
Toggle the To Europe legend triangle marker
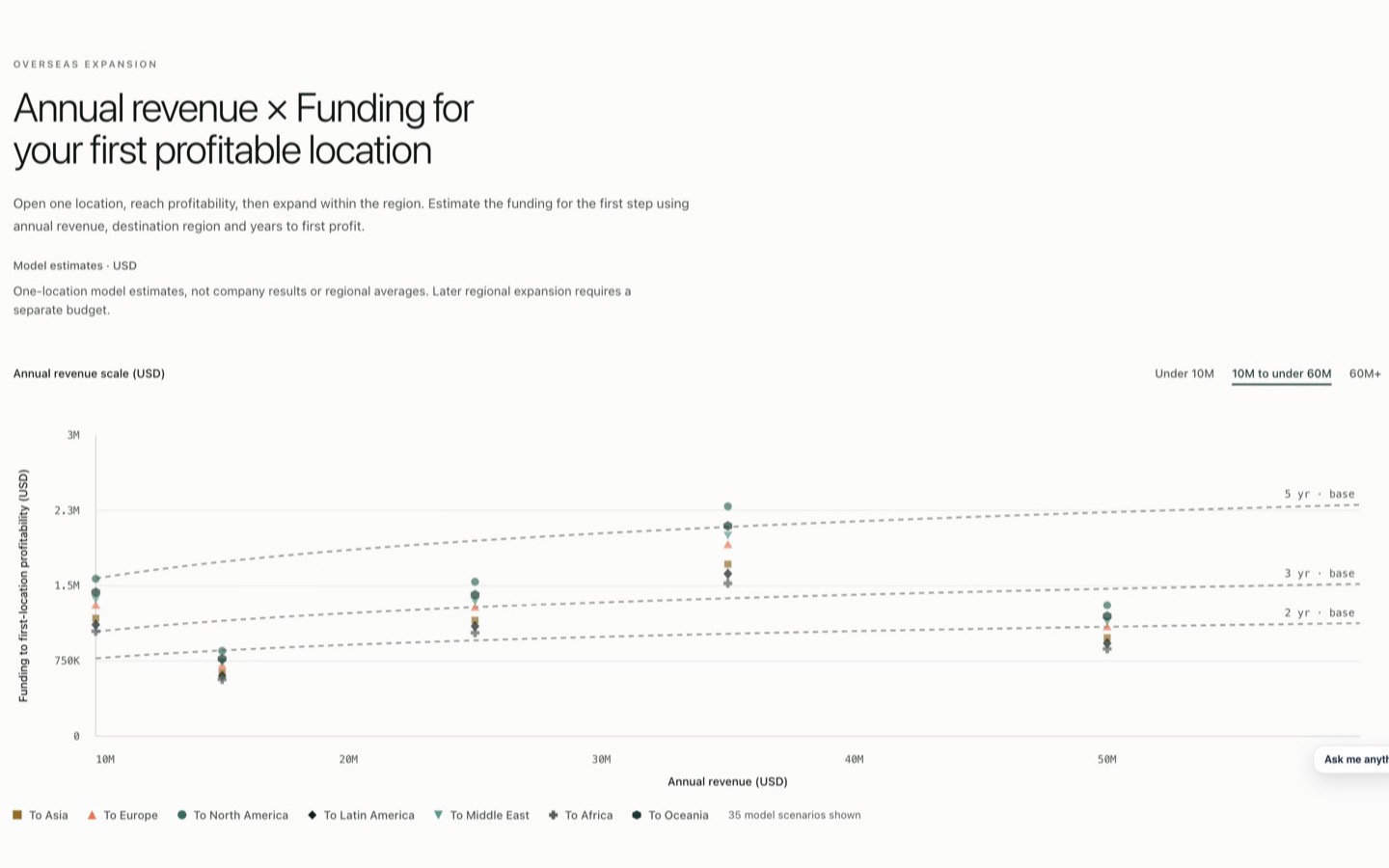coord(92,815)
